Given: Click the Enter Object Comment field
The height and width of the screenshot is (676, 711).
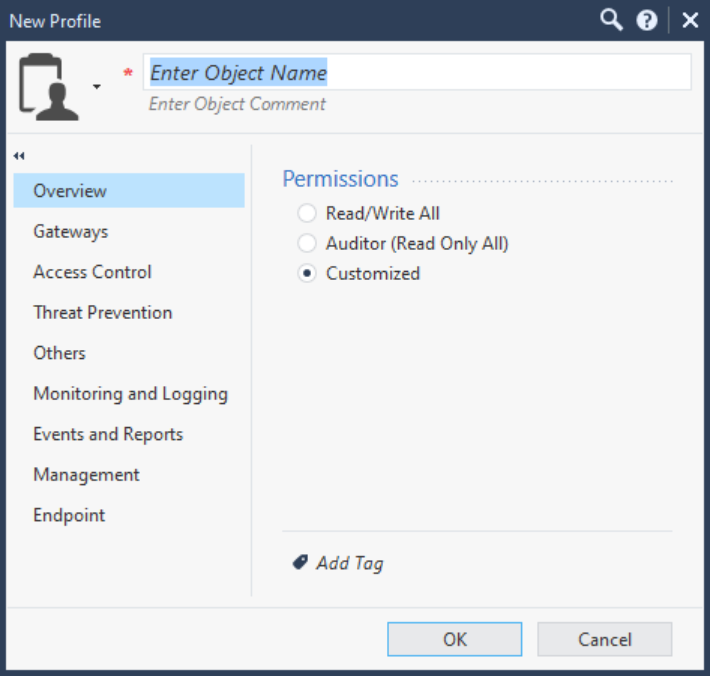Looking at the screenshot, I should click(237, 104).
